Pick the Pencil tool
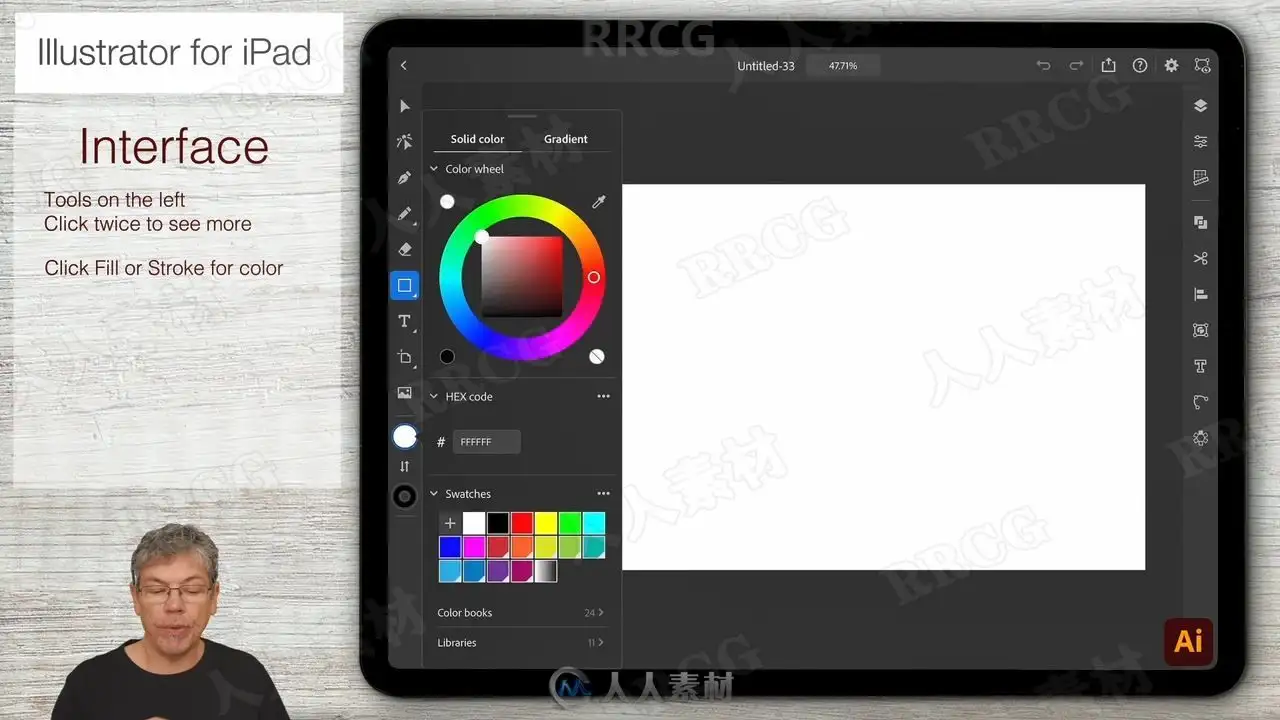This screenshot has height=720, width=1280. (404, 214)
